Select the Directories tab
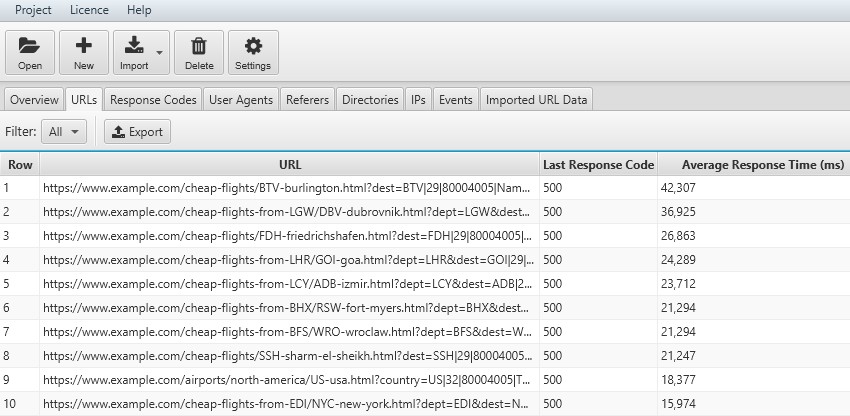This screenshot has width=850, height=416. 370,100
